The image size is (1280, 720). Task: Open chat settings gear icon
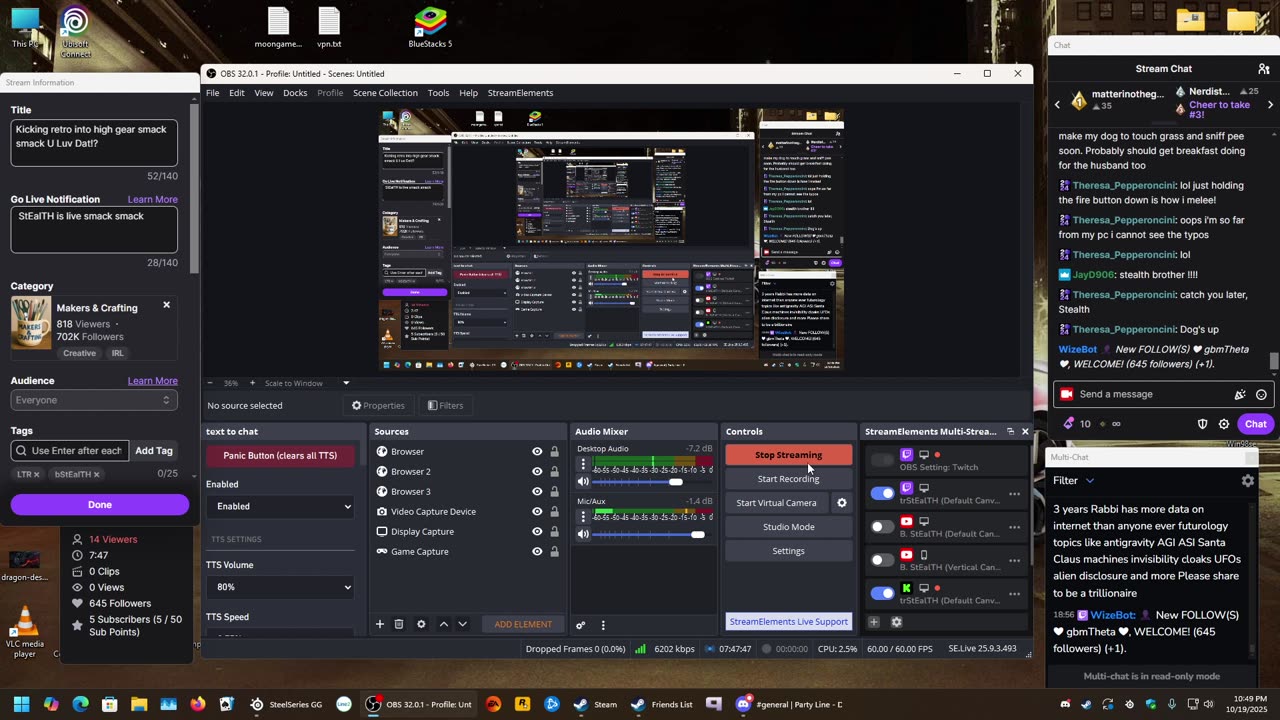[1223, 424]
